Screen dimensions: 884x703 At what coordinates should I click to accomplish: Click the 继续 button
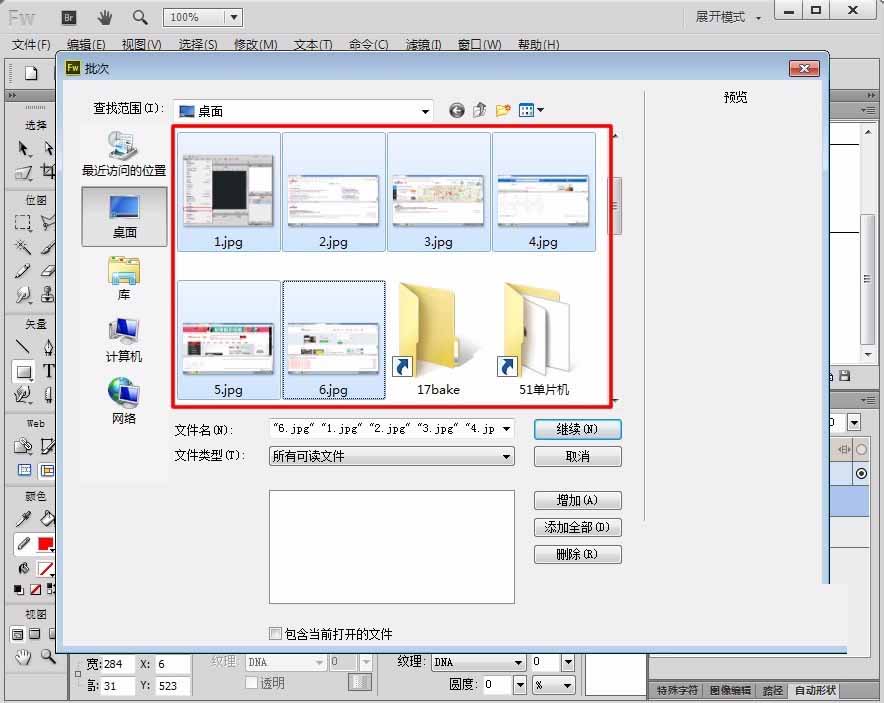tap(577, 429)
